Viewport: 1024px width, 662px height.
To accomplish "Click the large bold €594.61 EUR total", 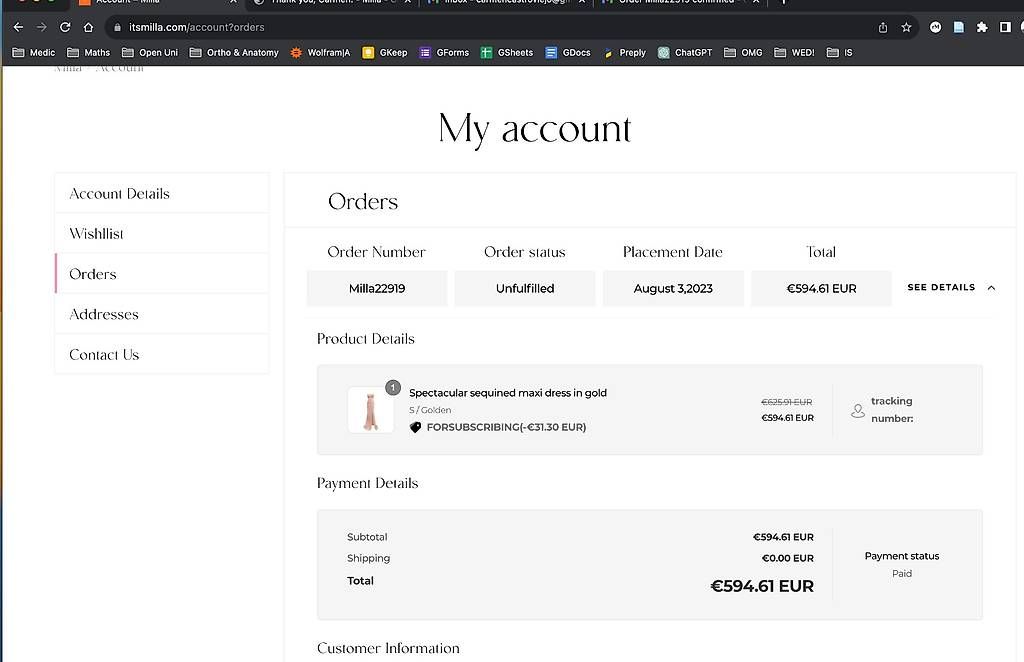I will pyautogui.click(x=762, y=586).
